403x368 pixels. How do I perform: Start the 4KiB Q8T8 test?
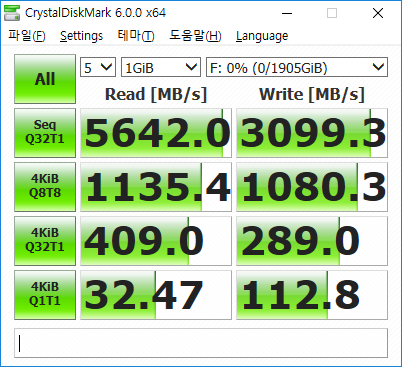pyautogui.click(x=45, y=187)
